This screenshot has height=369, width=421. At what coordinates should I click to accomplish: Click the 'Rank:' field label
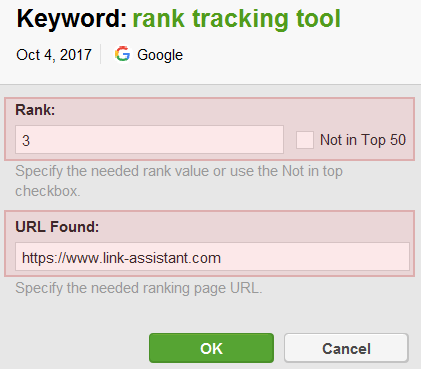[35, 110]
